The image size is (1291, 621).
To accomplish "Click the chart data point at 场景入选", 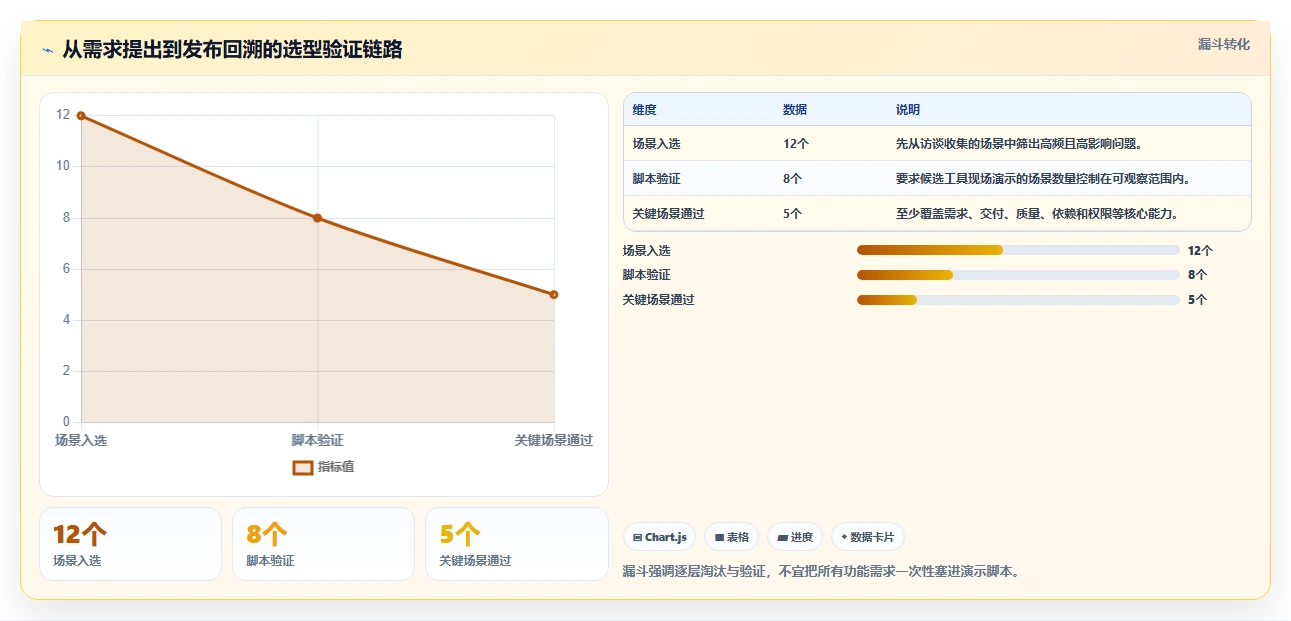I will (81, 116).
